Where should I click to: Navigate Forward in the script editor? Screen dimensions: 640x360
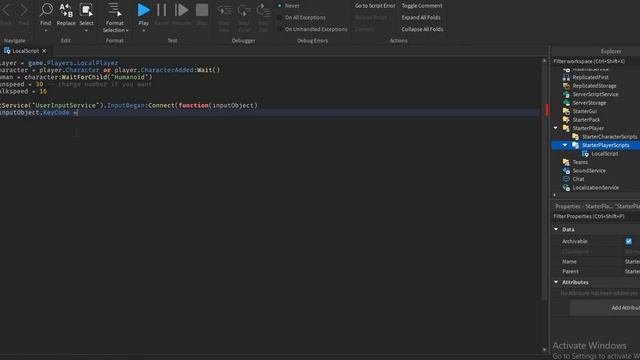pos(24,10)
